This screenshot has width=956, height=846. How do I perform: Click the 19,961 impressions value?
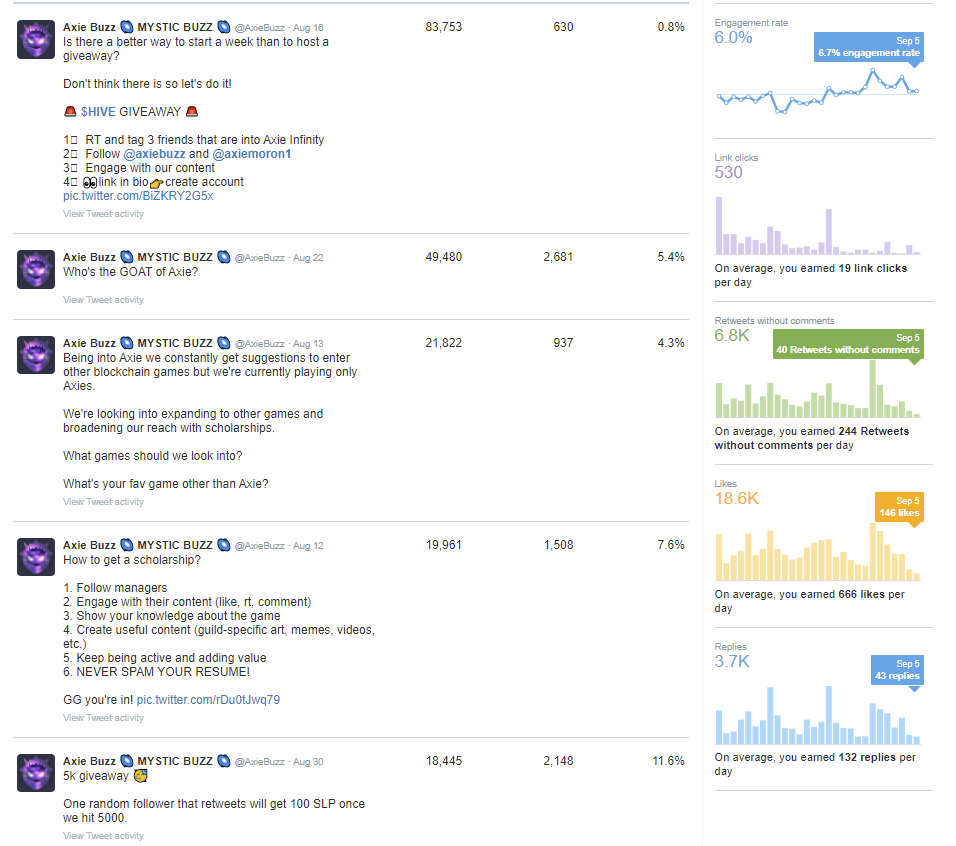(x=444, y=545)
